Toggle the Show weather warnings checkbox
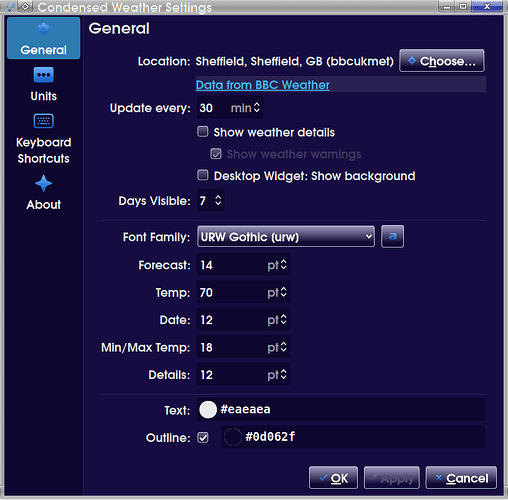Screen dimensions: 508x500 (216, 154)
